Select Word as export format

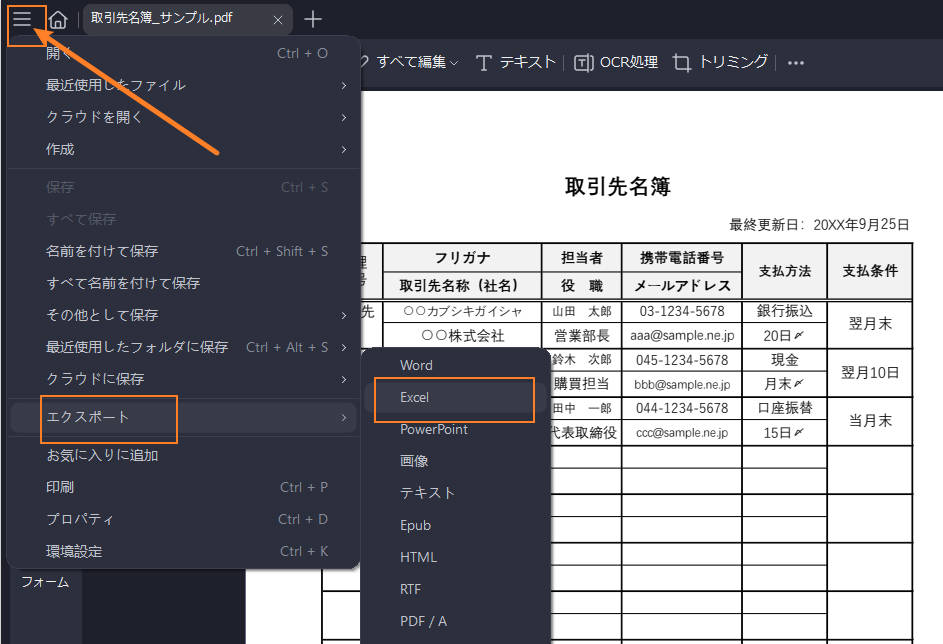tap(415, 365)
